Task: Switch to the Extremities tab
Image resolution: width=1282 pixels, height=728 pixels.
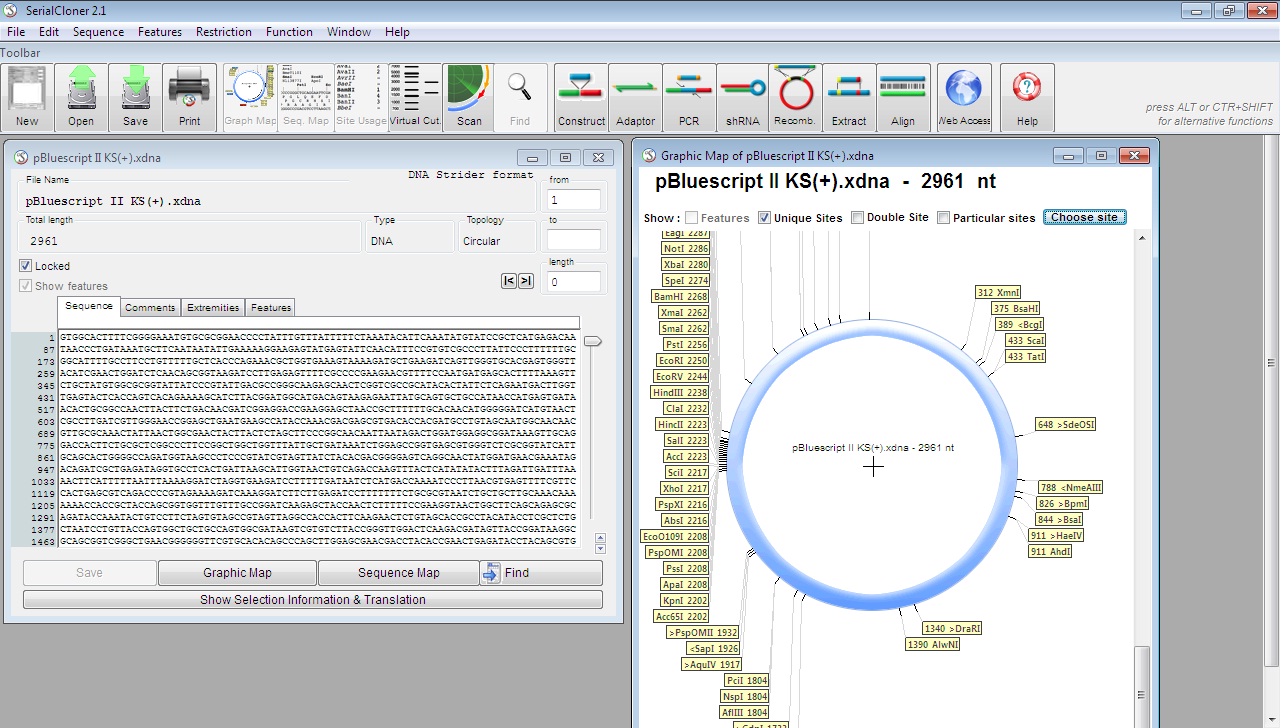Action: (213, 308)
